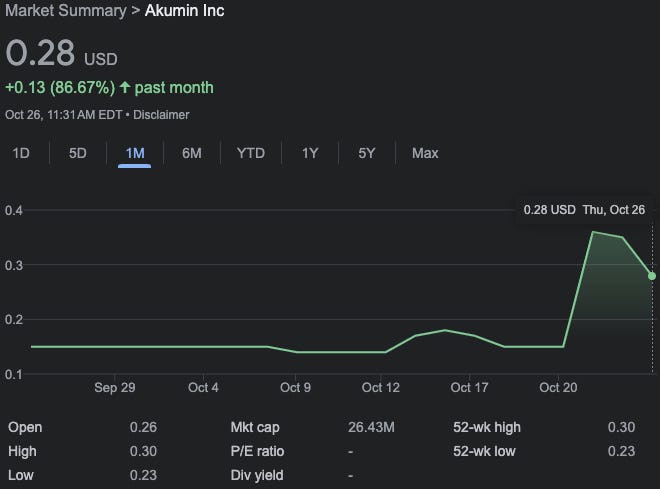Screen dimensions: 660x489
Task: Click the 52-wk high value 0.30
Action: click(x=621, y=427)
